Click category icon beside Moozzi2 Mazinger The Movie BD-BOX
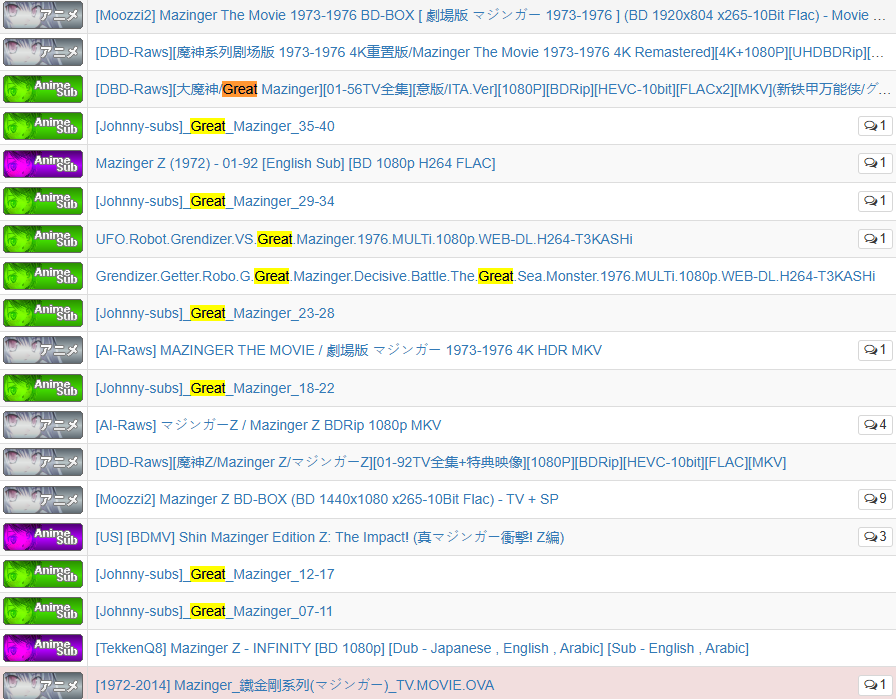Image resolution: width=896 pixels, height=699 pixels. coord(43,15)
